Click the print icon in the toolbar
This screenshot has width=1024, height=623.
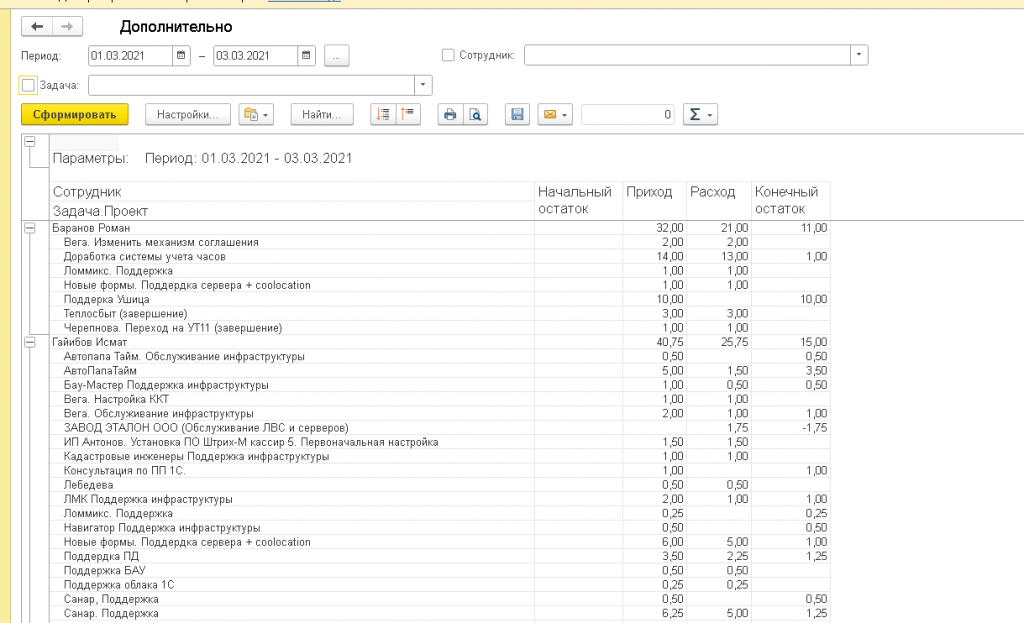pos(450,115)
